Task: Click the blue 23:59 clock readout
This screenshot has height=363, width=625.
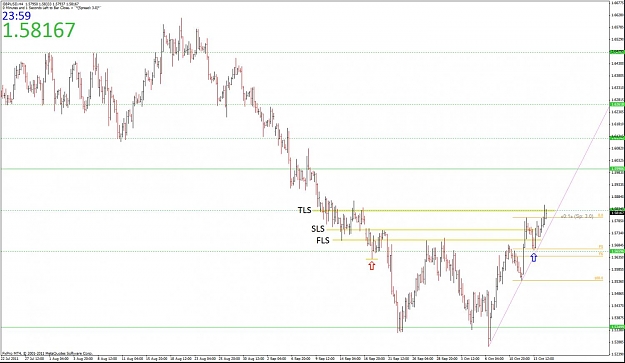Action: (x=16, y=16)
